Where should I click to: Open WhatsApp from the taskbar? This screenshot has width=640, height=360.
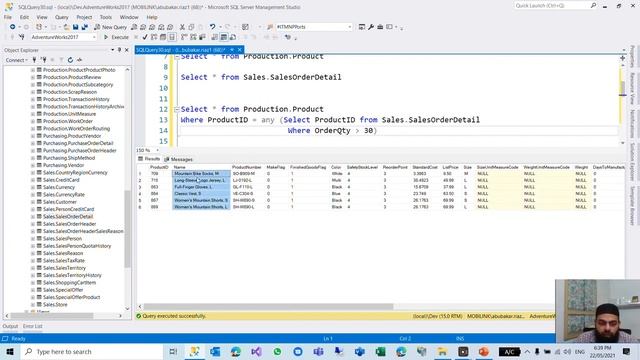277,351
